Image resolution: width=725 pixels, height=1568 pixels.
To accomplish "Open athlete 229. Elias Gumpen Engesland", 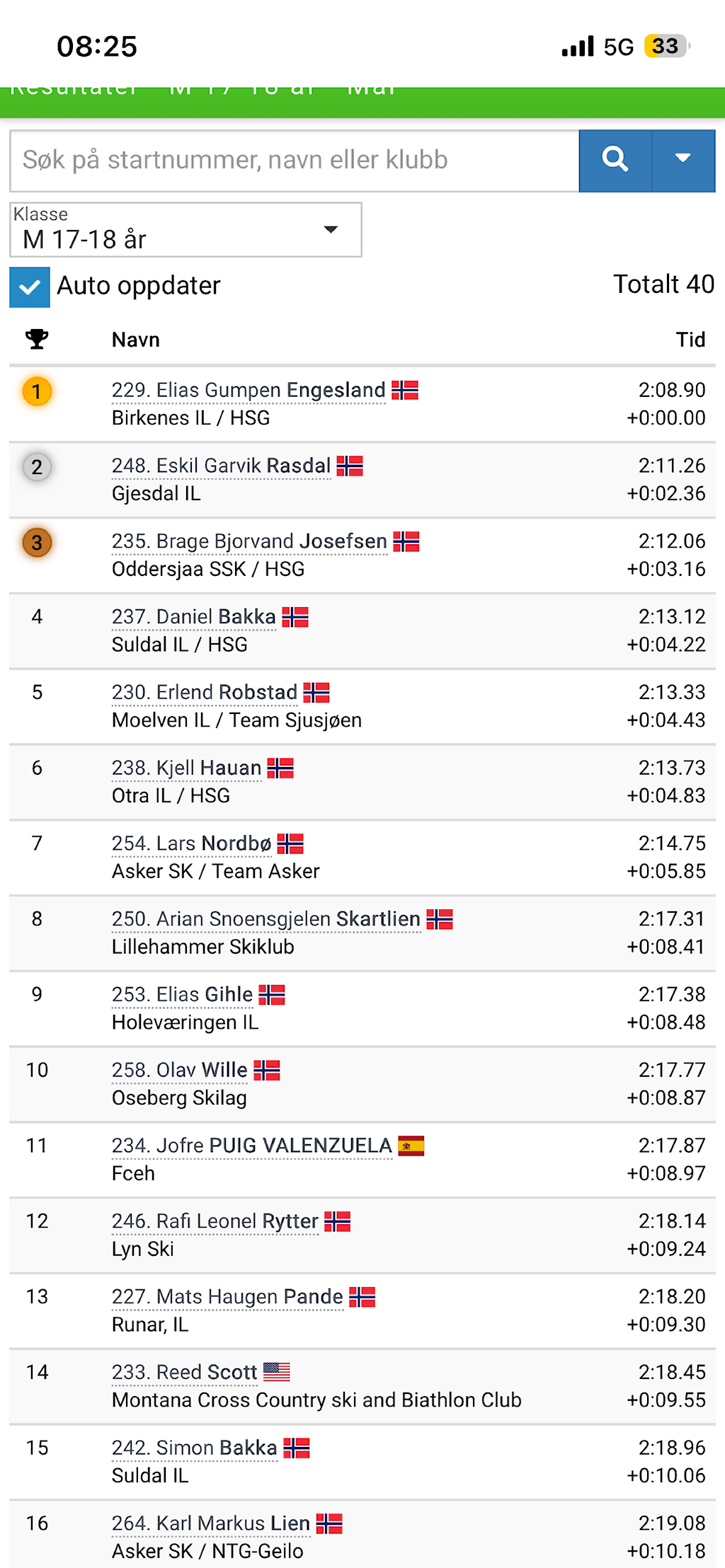I will click(249, 391).
